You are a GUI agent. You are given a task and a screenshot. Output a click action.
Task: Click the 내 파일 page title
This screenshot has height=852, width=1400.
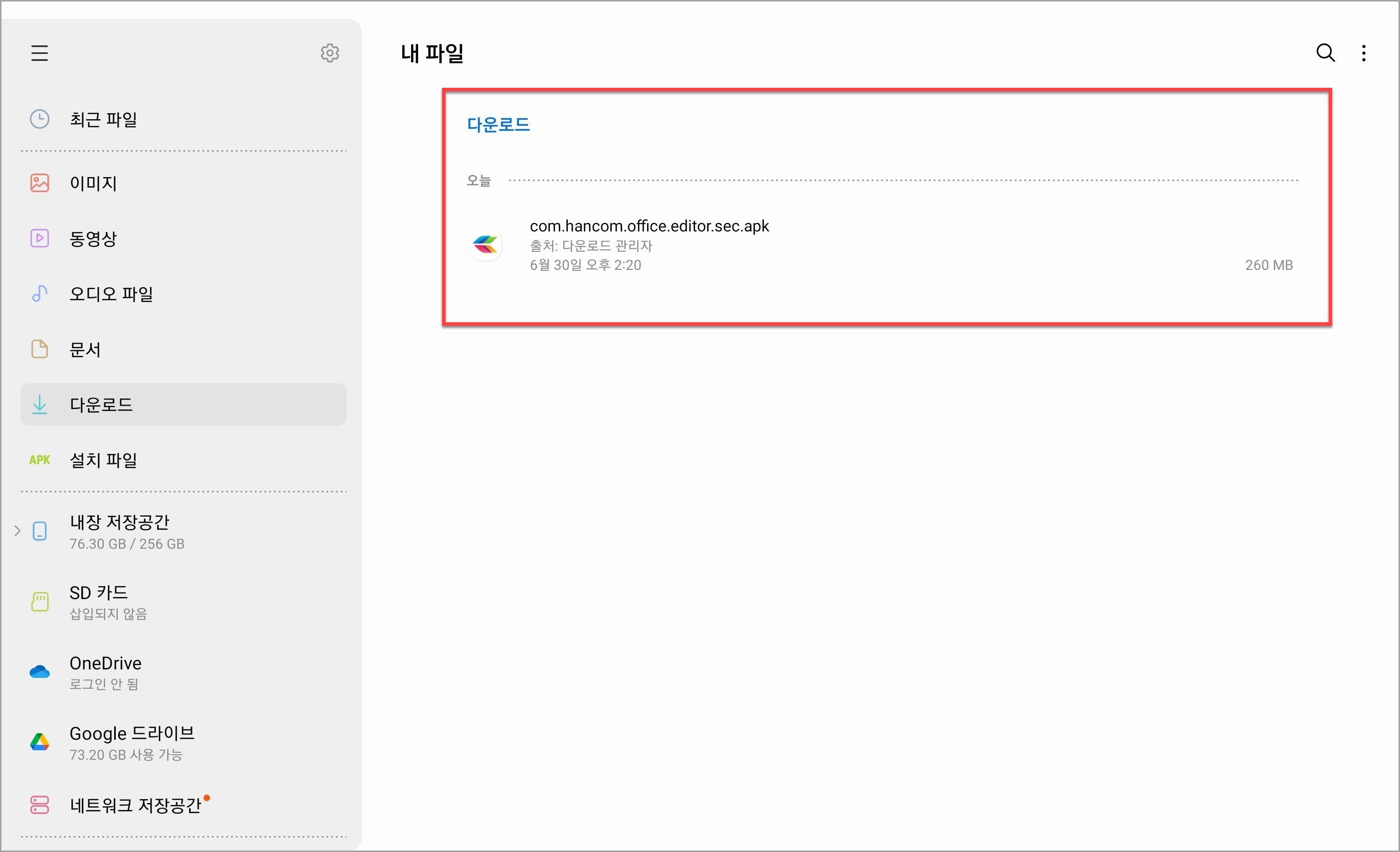click(x=433, y=53)
